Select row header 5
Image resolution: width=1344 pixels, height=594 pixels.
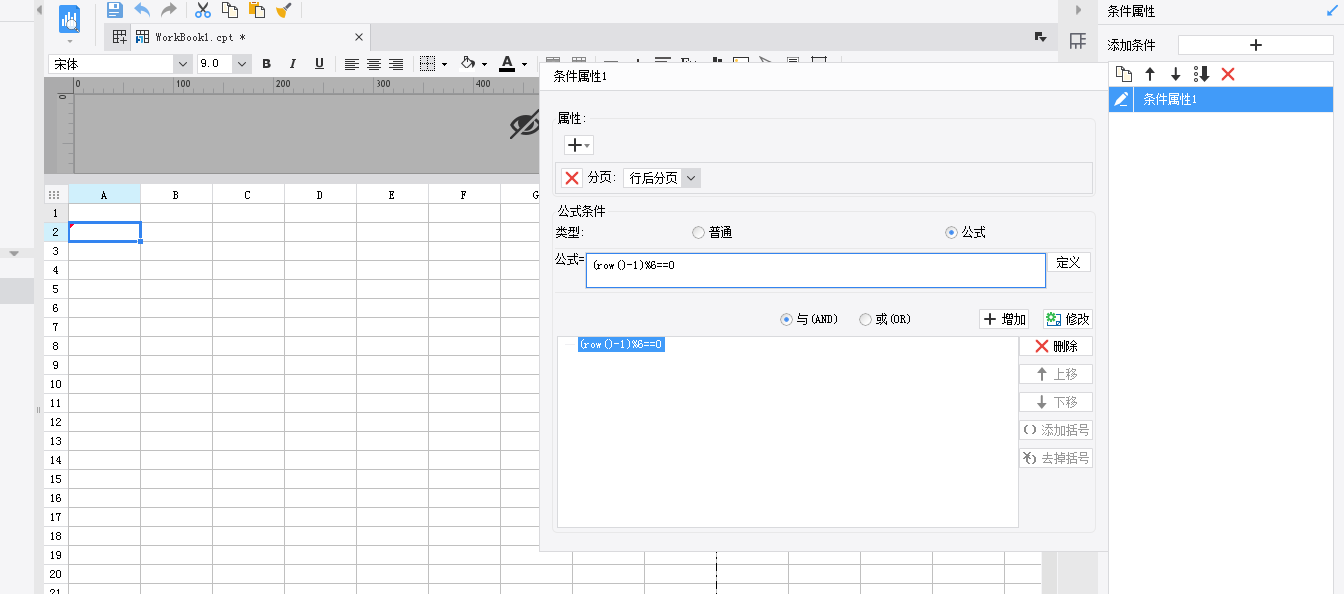(56, 289)
